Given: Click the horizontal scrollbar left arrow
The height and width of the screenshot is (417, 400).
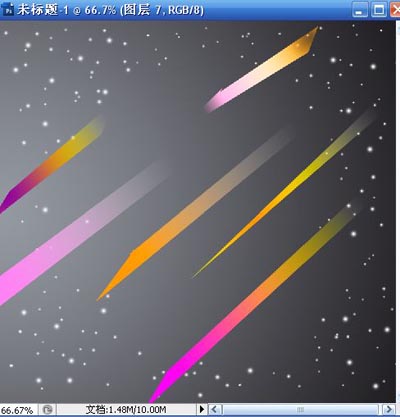Looking at the screenshot, I should (215, 409).
